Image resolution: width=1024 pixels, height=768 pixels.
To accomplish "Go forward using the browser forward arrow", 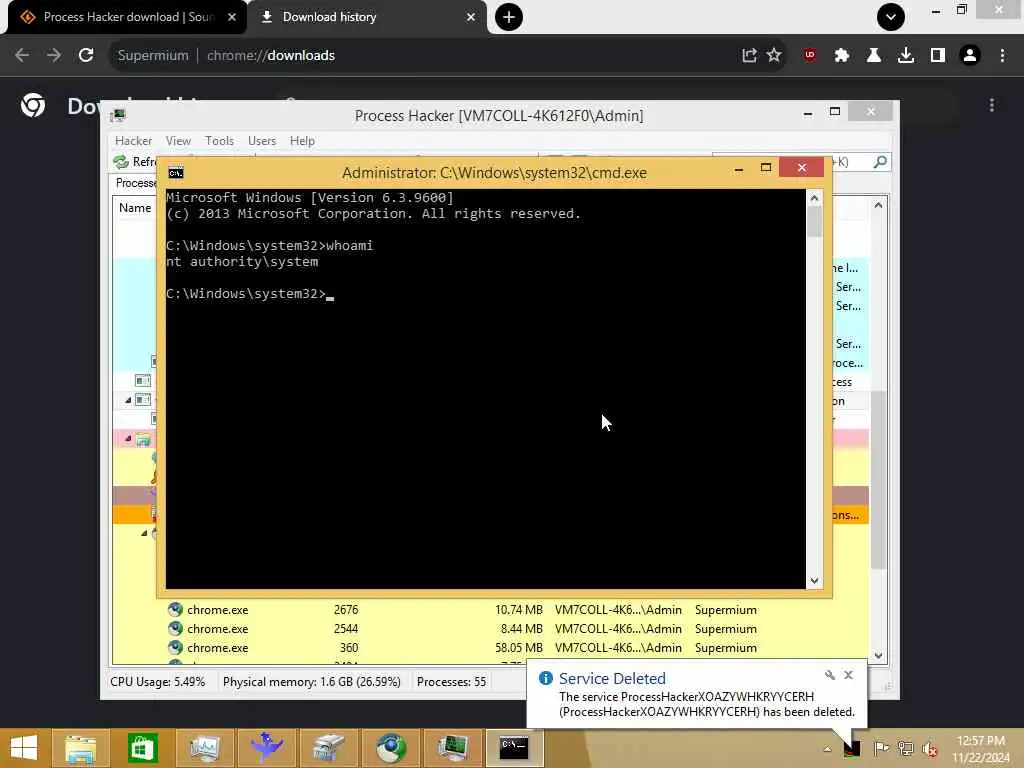I will tap(54, 56).
